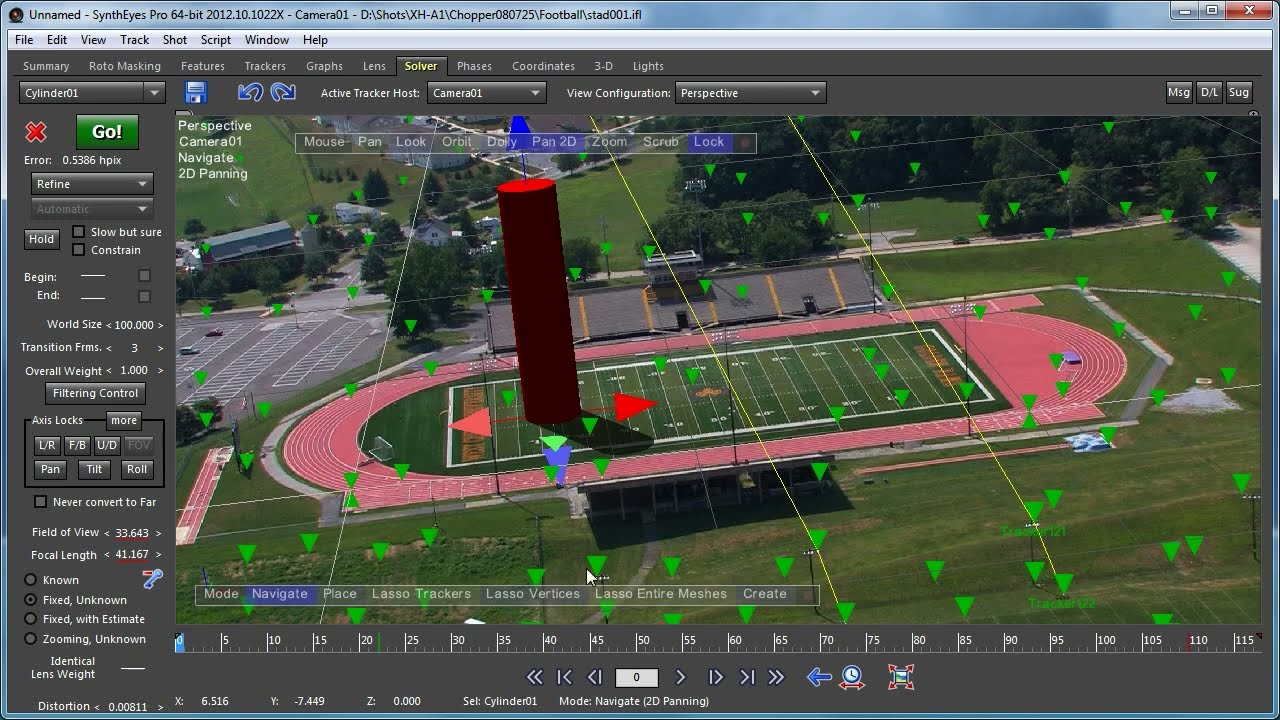Screen dimensions: 1280x720
Task: Open the View Configuration Perspective dropdown
Action: point(750,93)
